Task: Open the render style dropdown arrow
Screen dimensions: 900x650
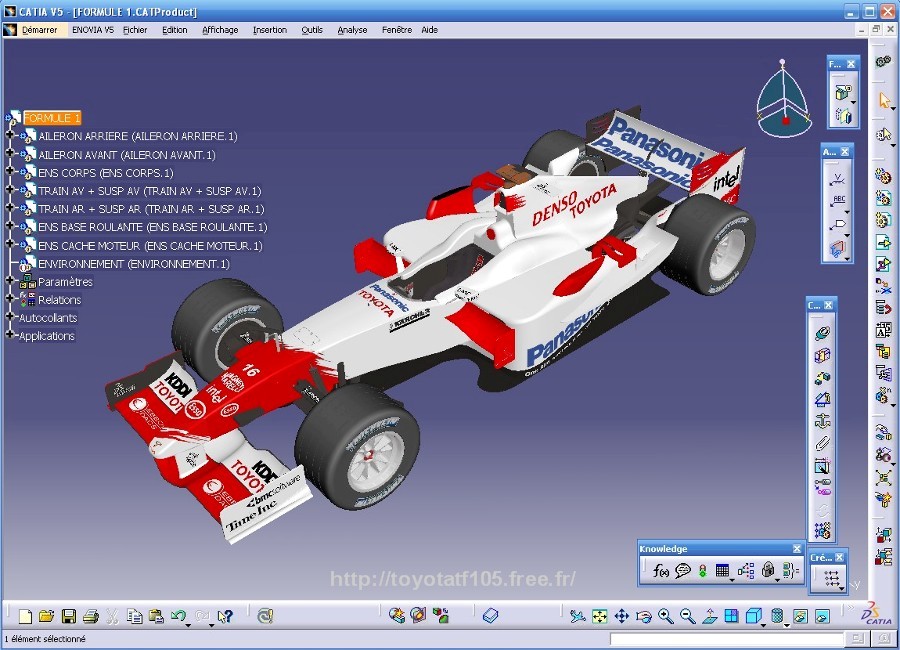Action: (x=785, y=626)
